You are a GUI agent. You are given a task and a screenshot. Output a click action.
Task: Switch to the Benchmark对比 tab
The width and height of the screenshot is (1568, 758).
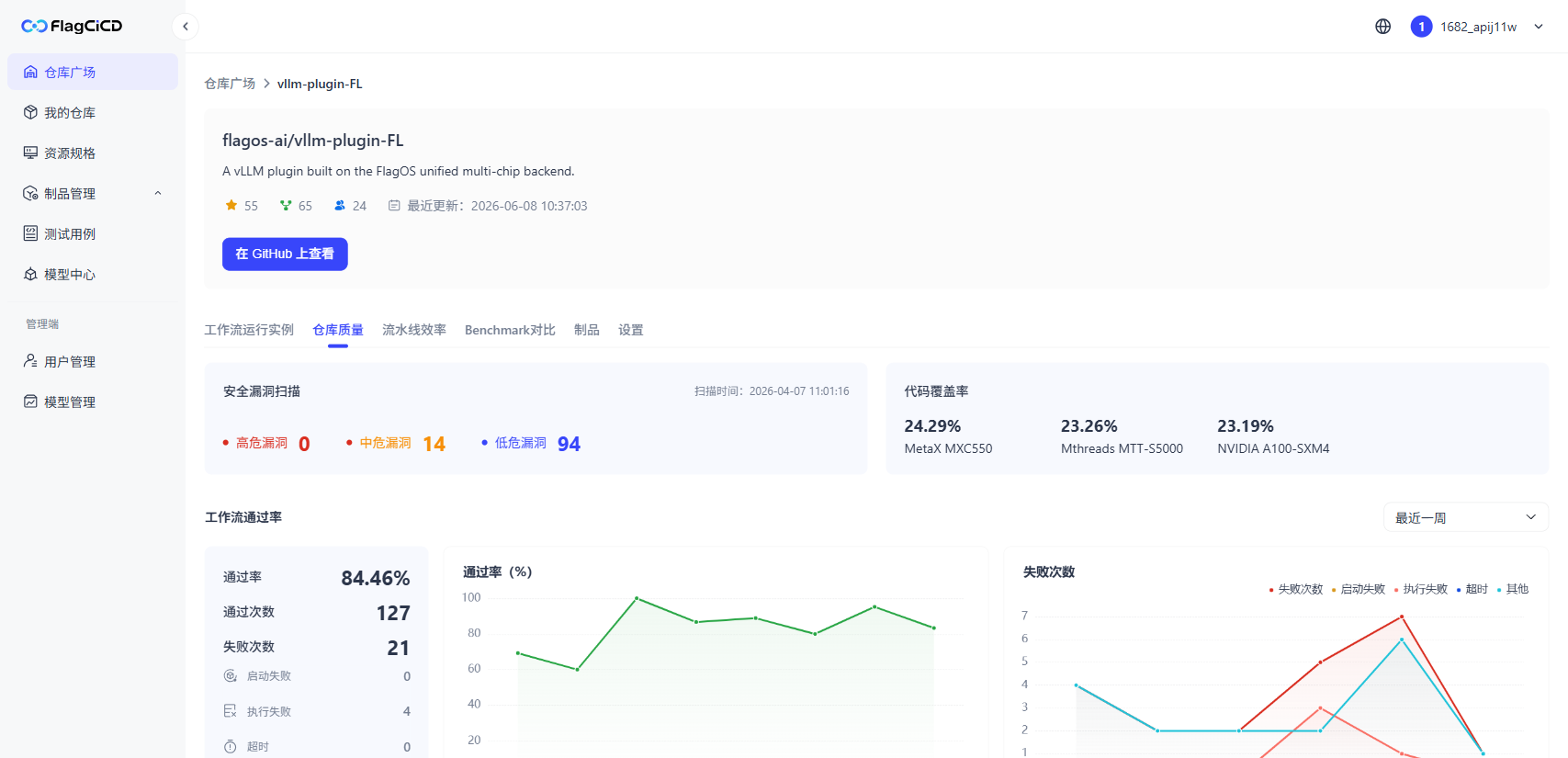(510, 330)
